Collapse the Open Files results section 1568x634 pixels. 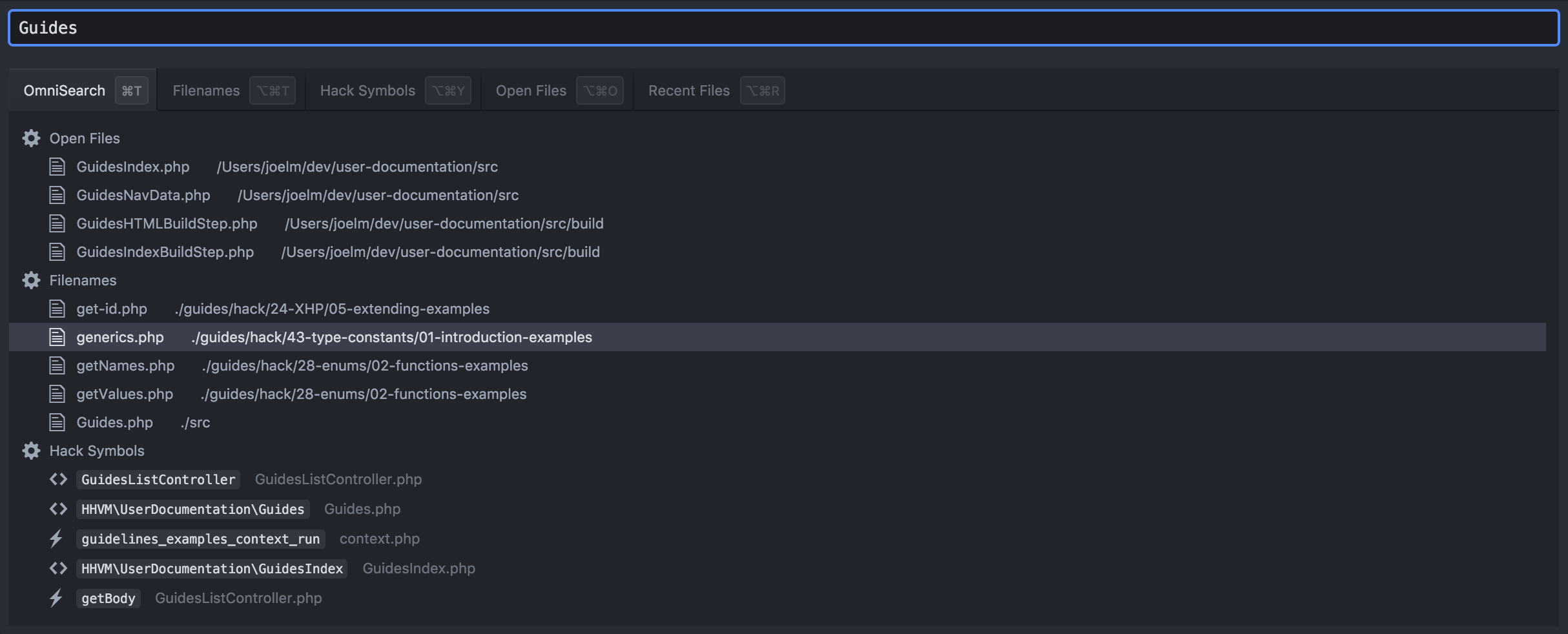point(85,138)
